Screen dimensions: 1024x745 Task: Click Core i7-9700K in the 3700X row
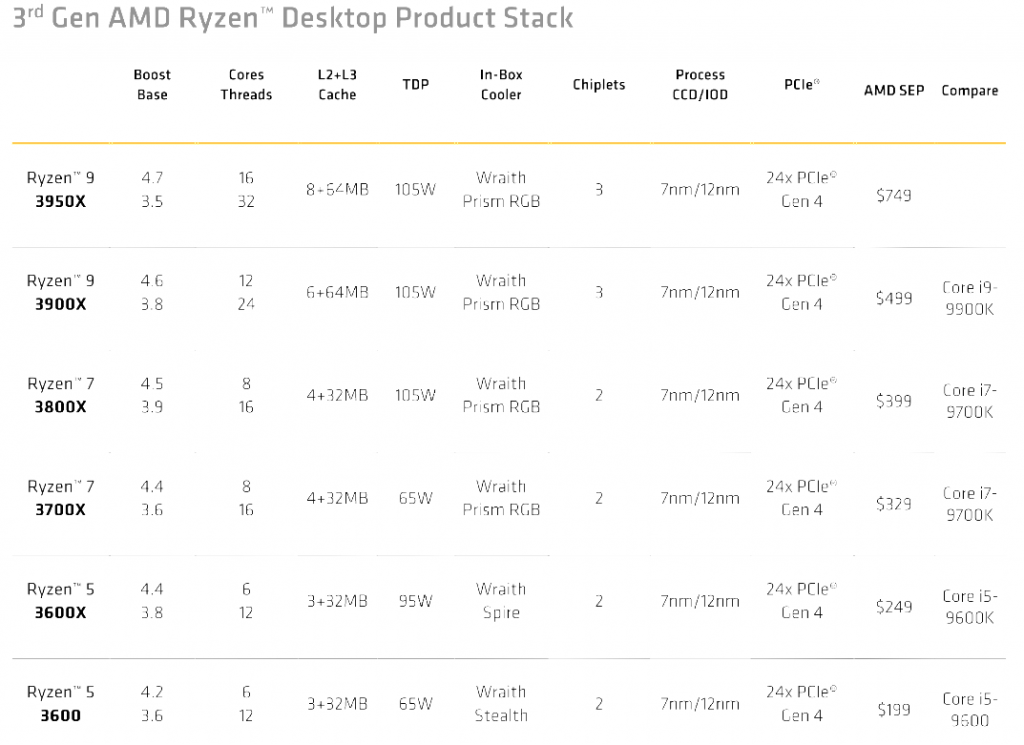tap(970, 504)
